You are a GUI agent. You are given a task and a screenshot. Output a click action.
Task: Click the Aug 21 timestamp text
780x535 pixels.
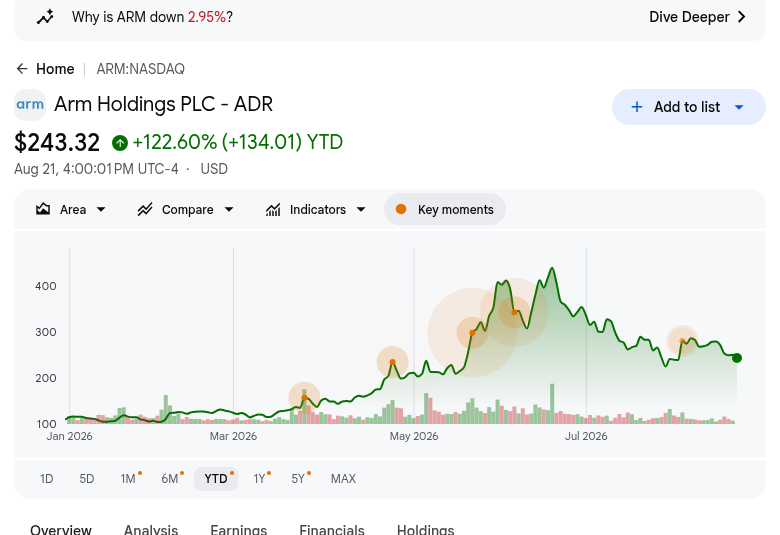point(96,169)
